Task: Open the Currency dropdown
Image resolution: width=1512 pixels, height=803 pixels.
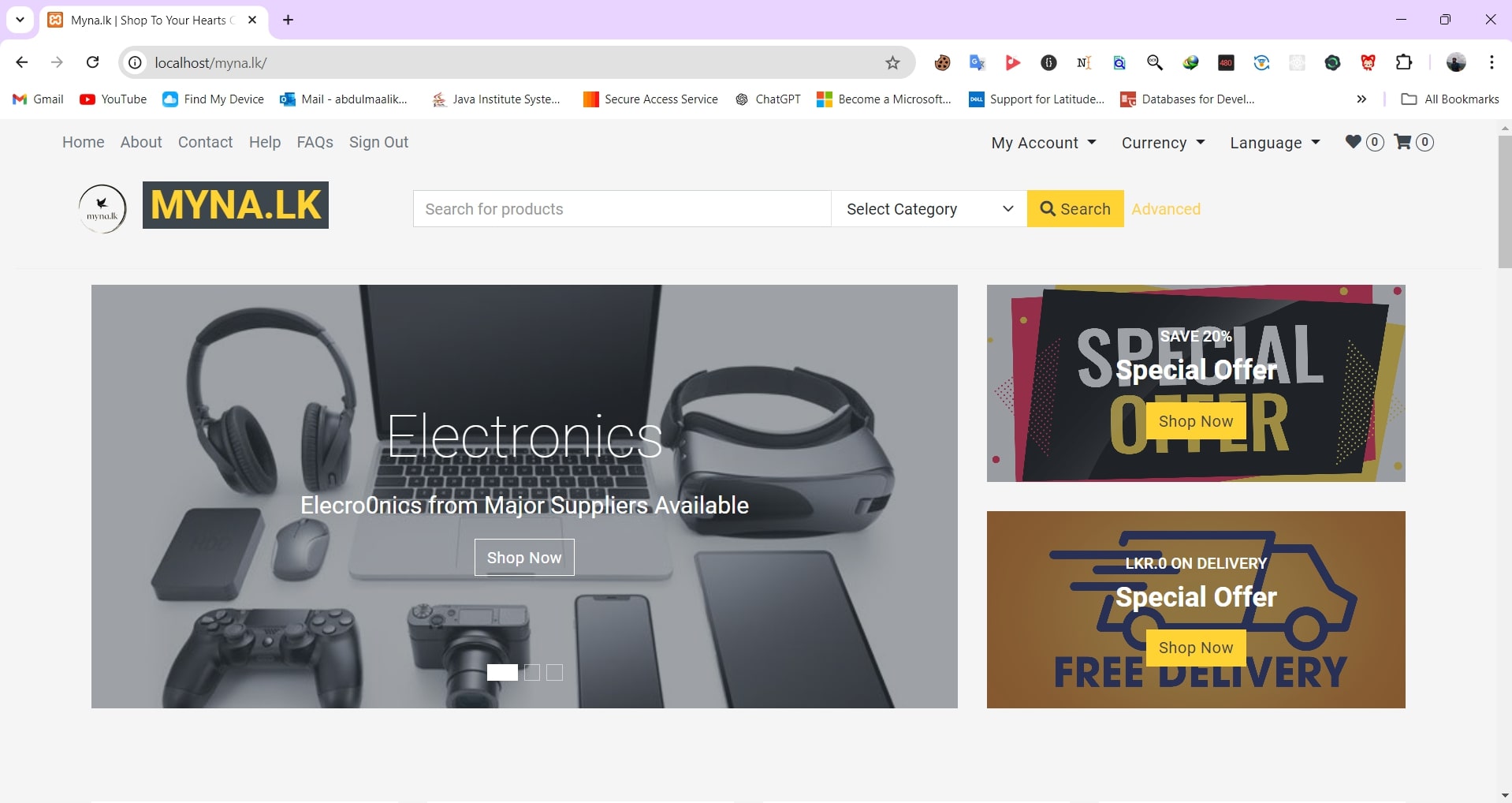Action: (x=1164, y=143)
